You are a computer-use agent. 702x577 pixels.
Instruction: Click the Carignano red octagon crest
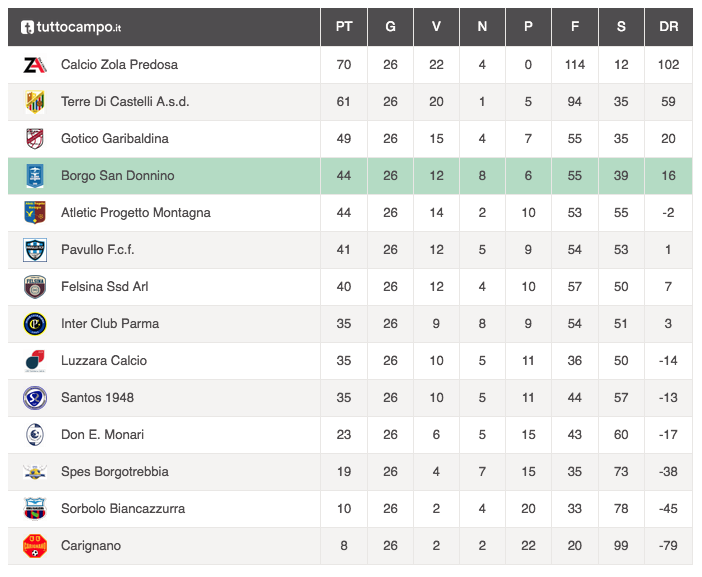[34, 546]
